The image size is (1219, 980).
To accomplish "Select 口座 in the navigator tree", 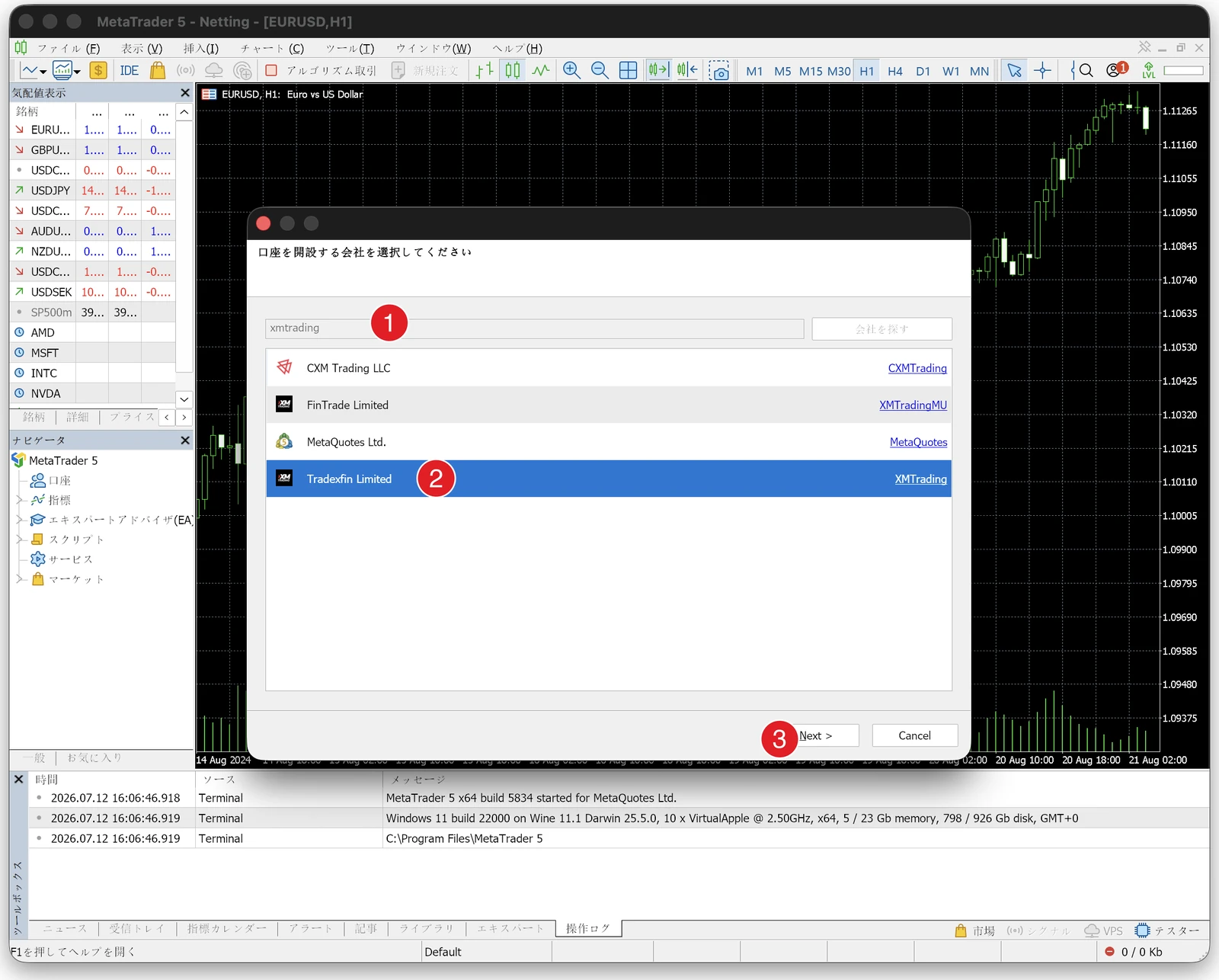I will click(50, 480).
